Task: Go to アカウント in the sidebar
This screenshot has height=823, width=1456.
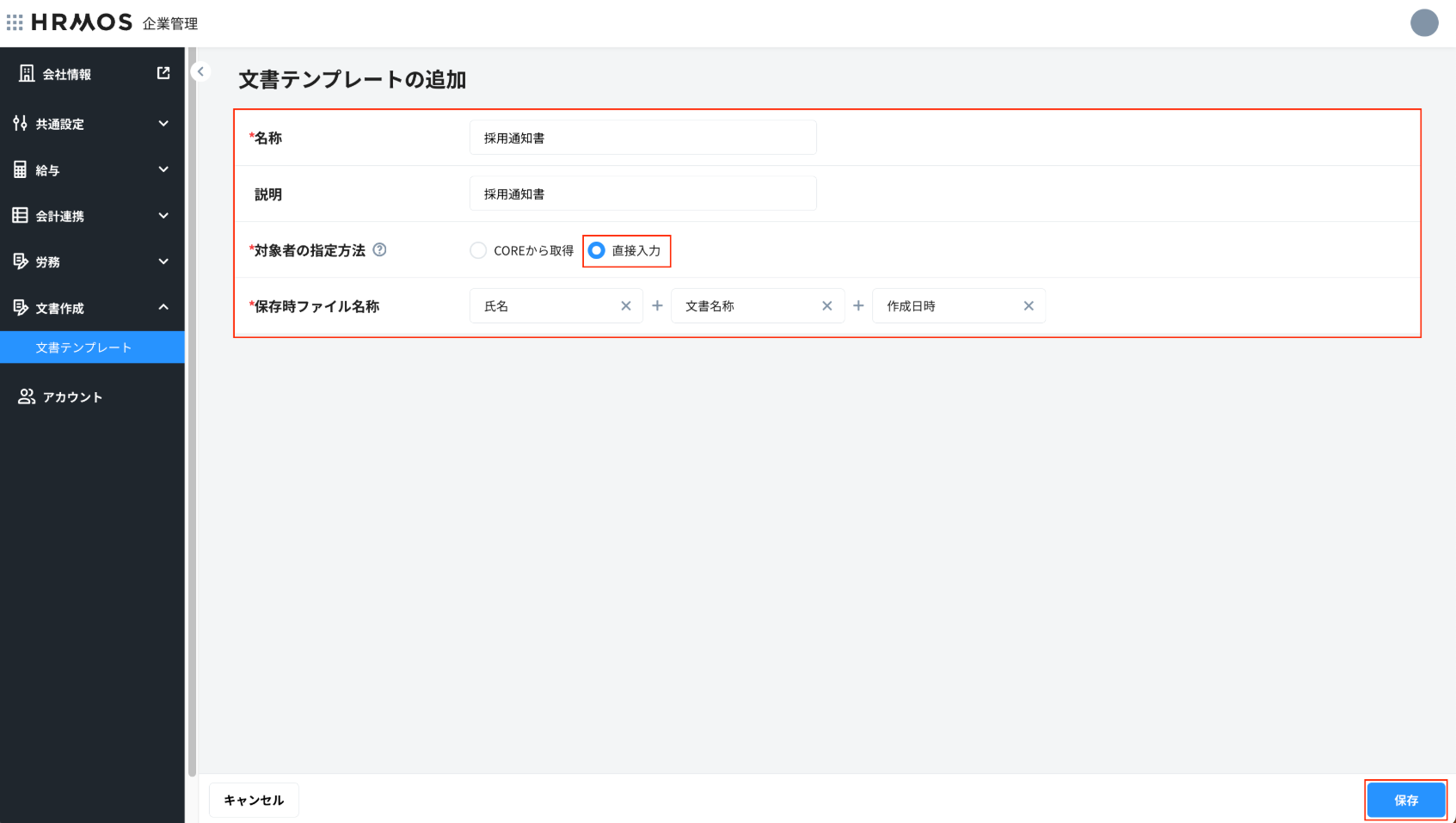Action: point(72,396)
